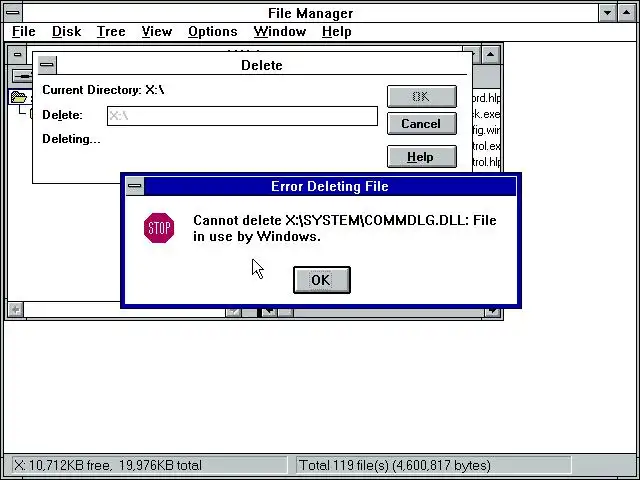Open the Tree menu

[x=111, y=31]
